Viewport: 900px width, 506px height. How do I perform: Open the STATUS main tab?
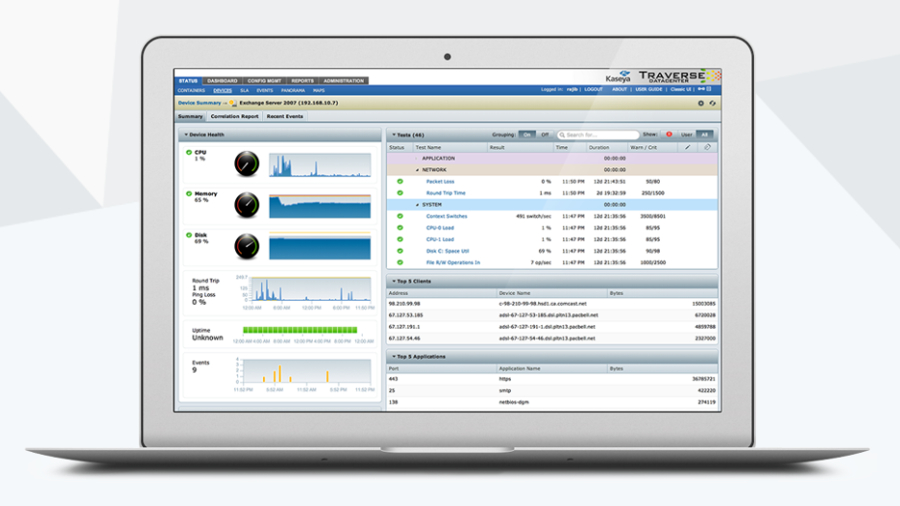(188, 81)
